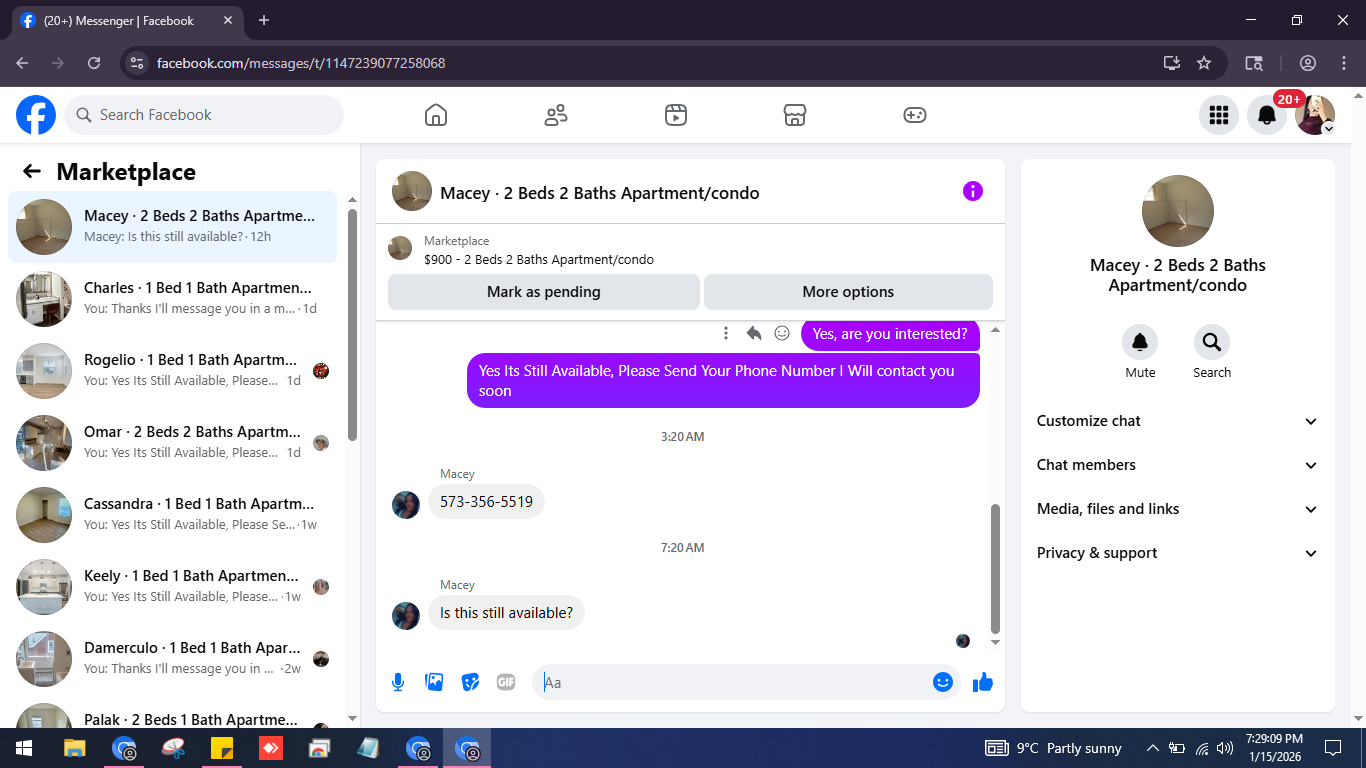Open weather widget 9°C Partly sunny
Image resolution: width=1366 pixels, height=768 pixels.
pyautogui.click(x=1054, y=748)
